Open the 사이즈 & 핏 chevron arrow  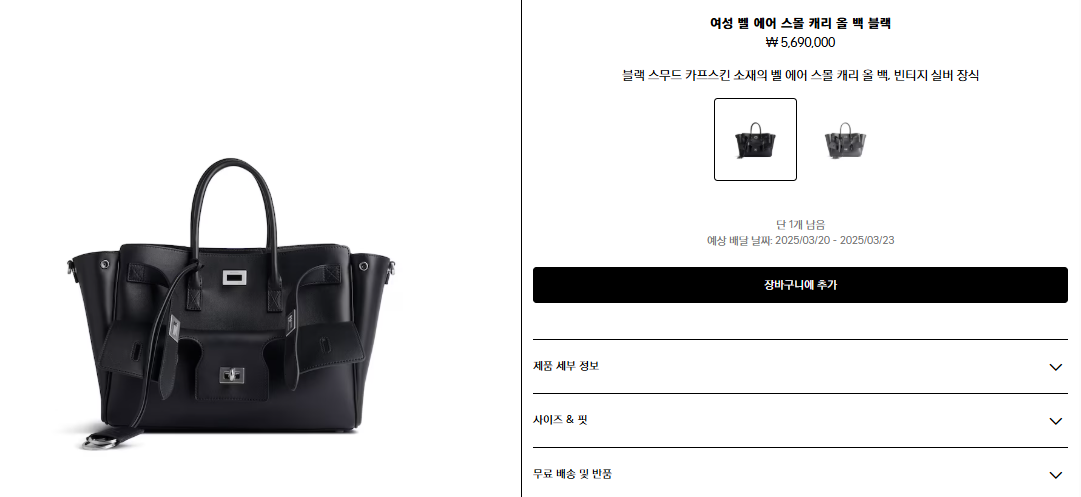[x=1055, y=420]
